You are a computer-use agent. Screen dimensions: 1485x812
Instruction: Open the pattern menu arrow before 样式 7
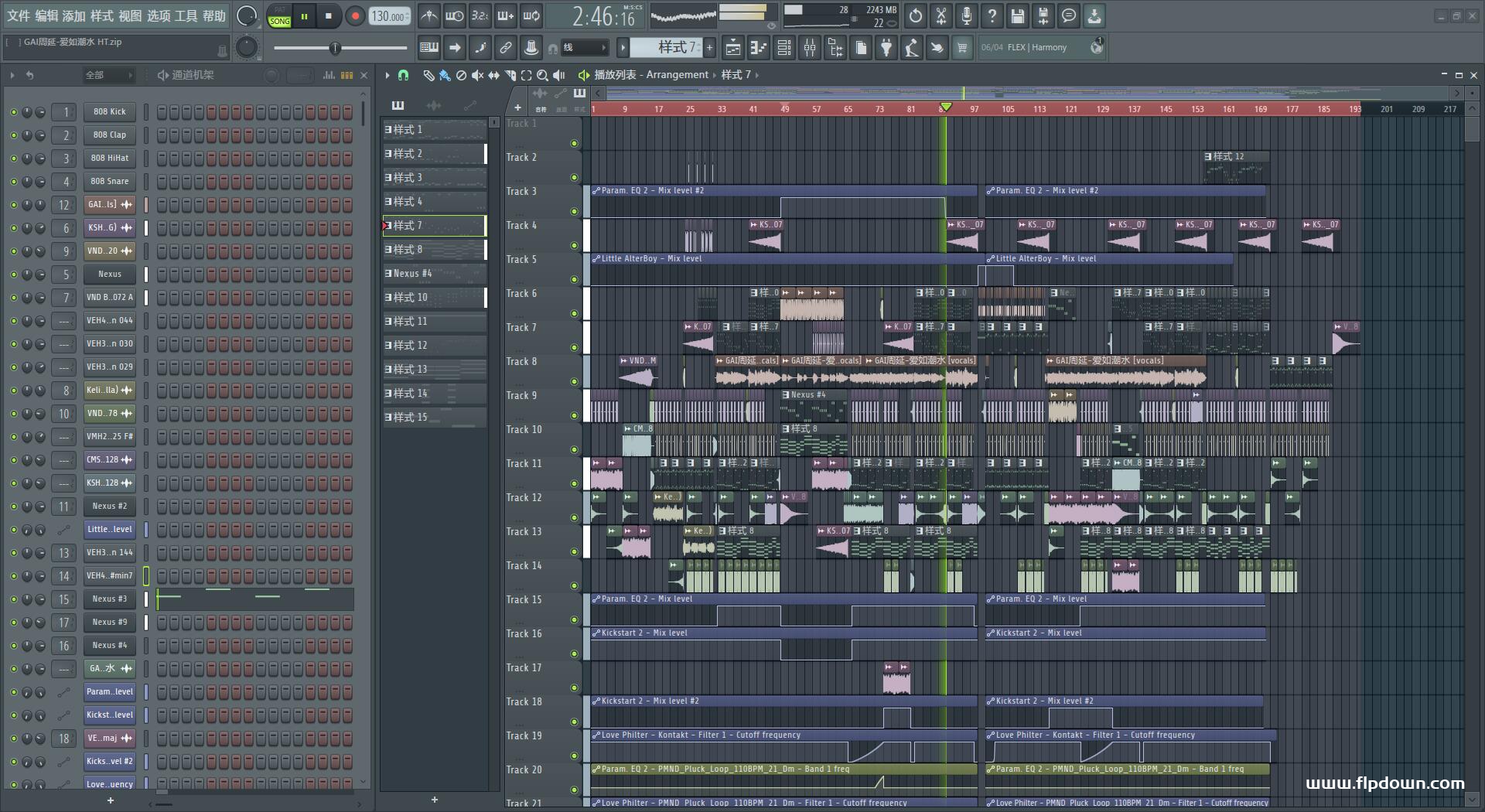(623, 48)
